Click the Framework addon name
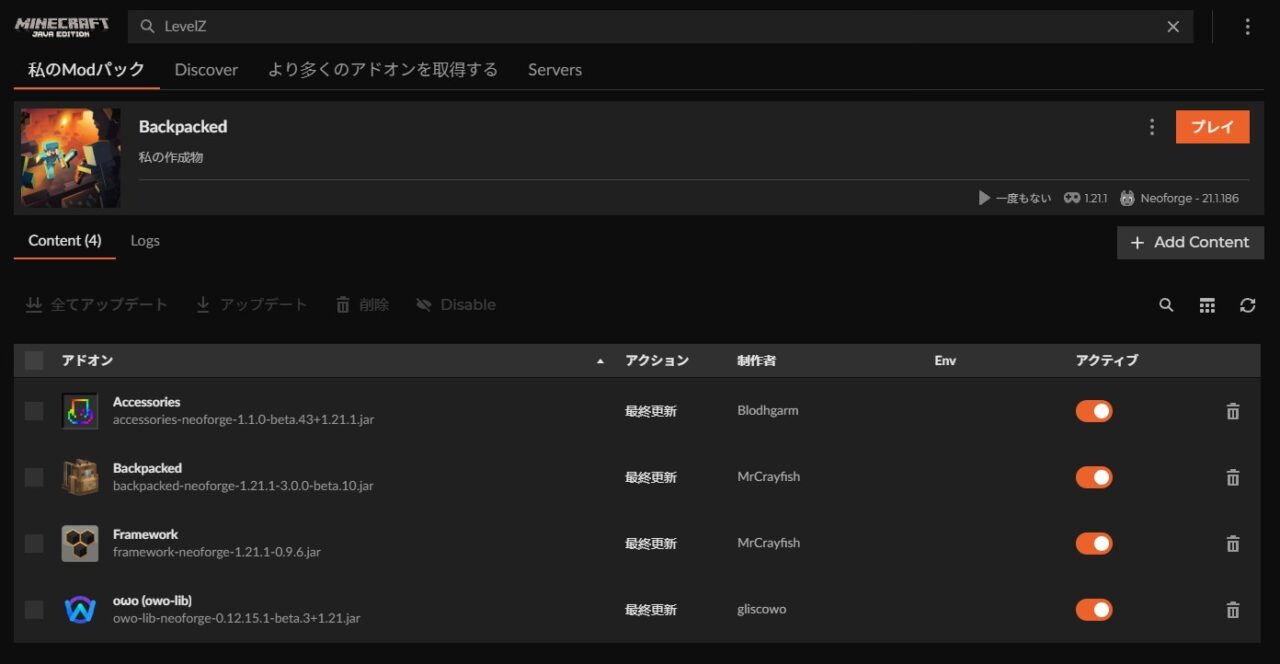This screenshot has height=664, width=1280. 146,534
